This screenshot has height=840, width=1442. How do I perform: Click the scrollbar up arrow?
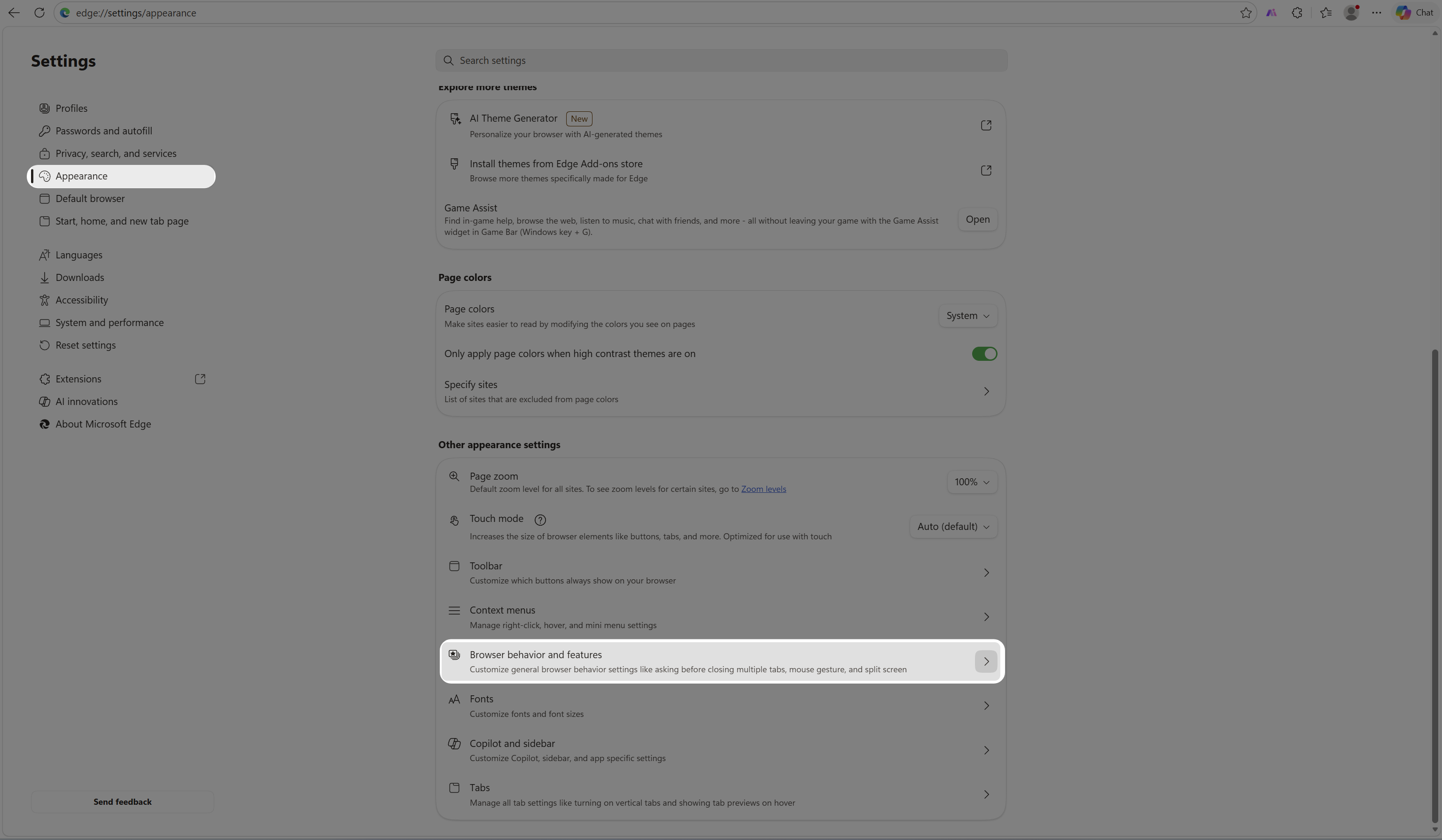point(1434,33)
